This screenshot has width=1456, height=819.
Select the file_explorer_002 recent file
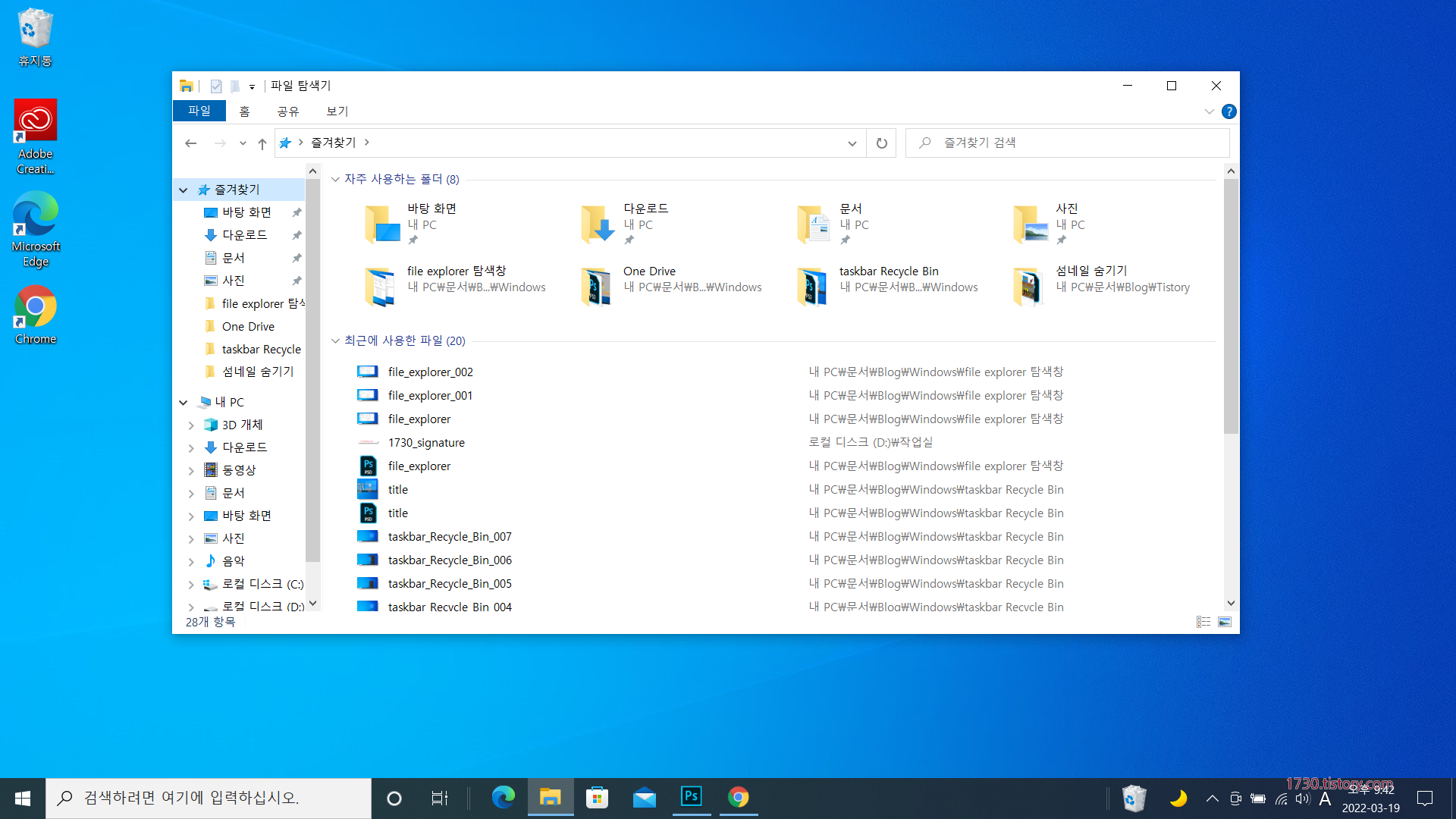[x=430, y=372]
